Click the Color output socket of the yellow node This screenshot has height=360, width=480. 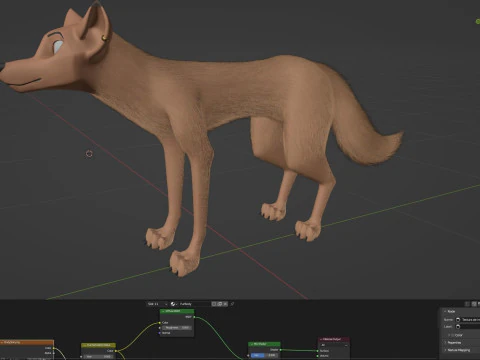point(116,351)
